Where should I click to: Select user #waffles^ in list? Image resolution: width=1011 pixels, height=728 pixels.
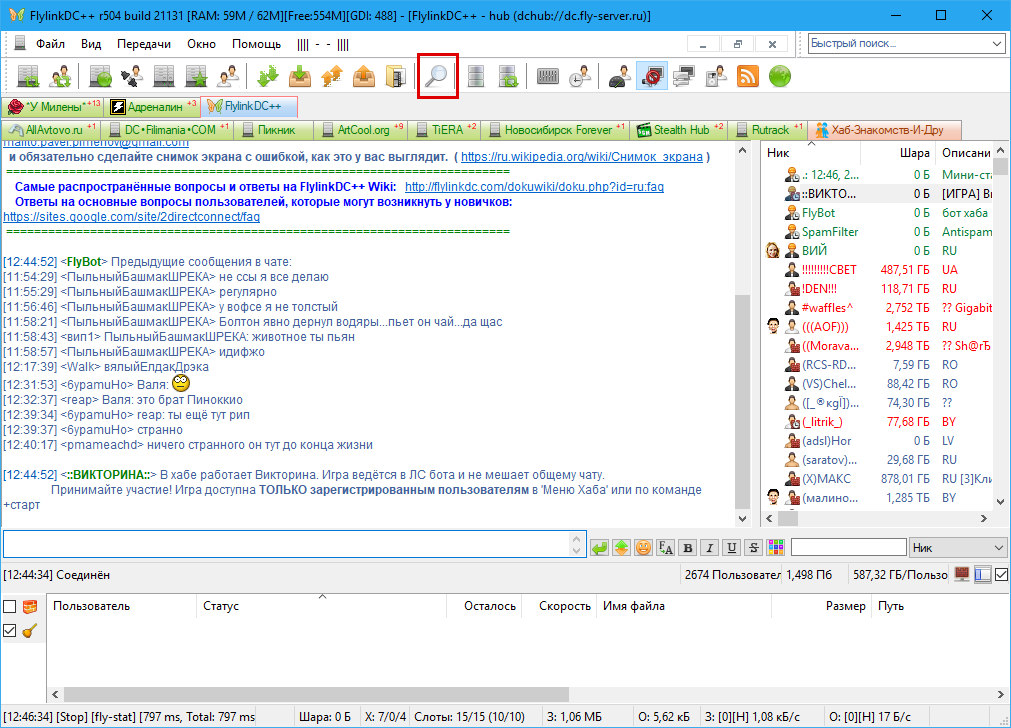coord(827,308)
